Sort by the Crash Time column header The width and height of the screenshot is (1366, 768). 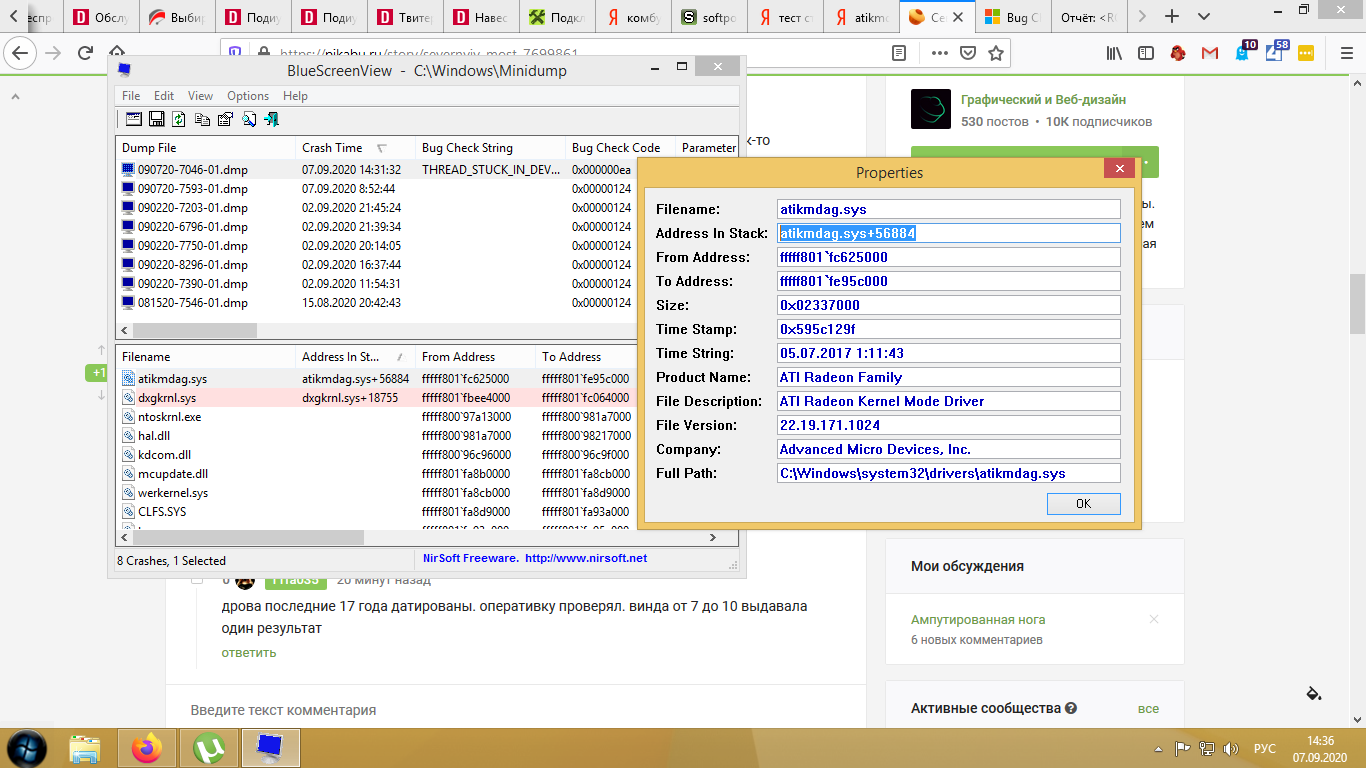[355, 147]
